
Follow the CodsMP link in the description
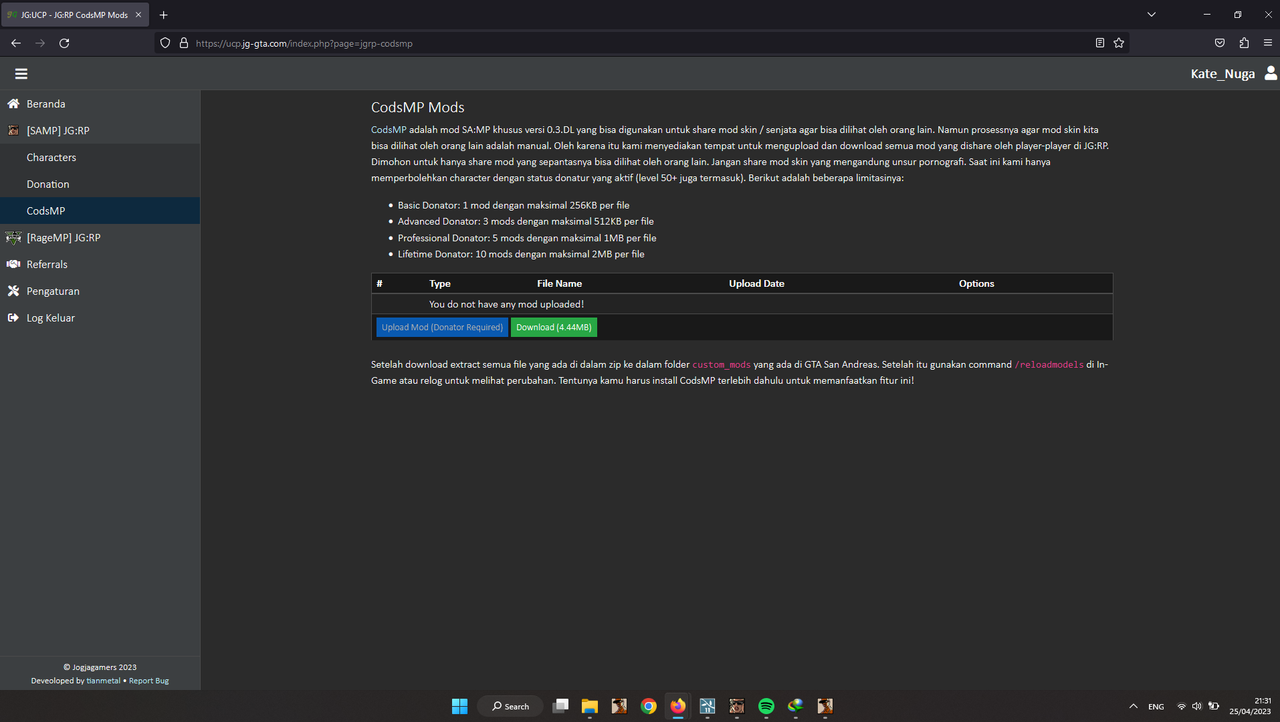[x=388, y=130]
